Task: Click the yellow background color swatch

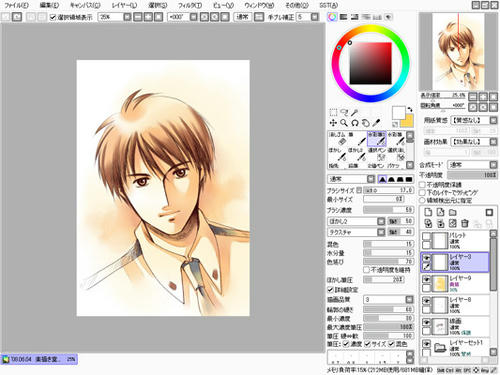Action: [407, 121]
